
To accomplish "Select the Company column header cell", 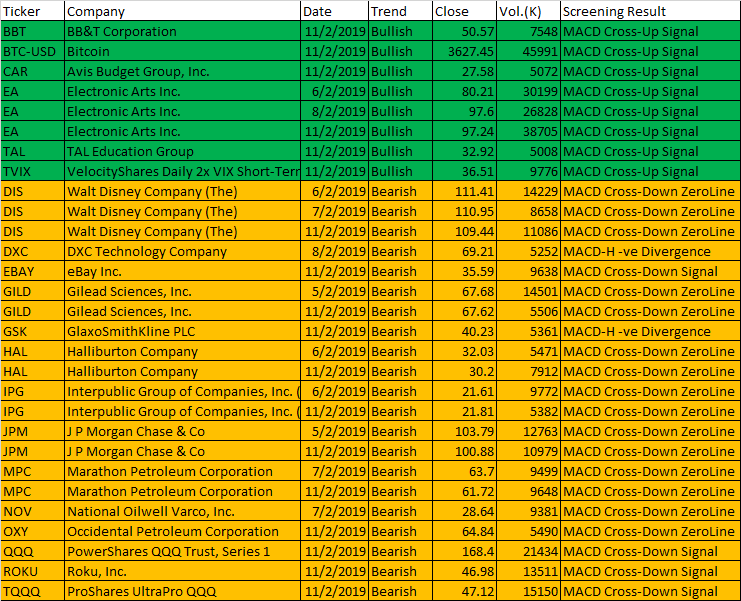I will 182,11.
